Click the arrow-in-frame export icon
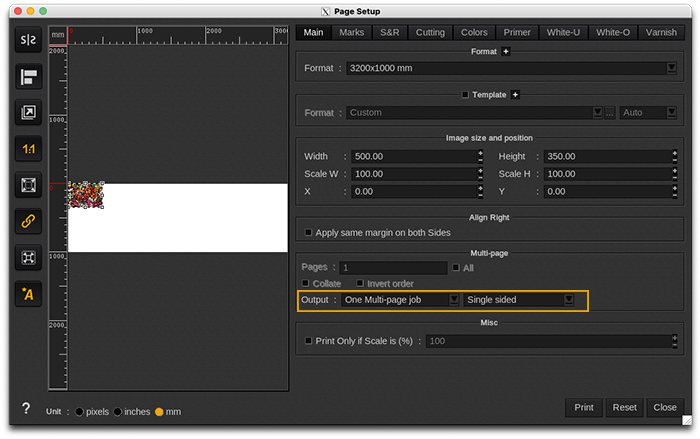The width and height of the screenshot is (700, 439). click(28, 112)
